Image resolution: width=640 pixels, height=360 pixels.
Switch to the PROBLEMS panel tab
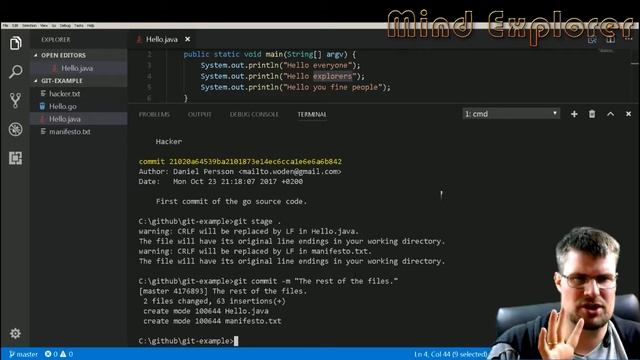pyautogui.click(x=154, y=114)
